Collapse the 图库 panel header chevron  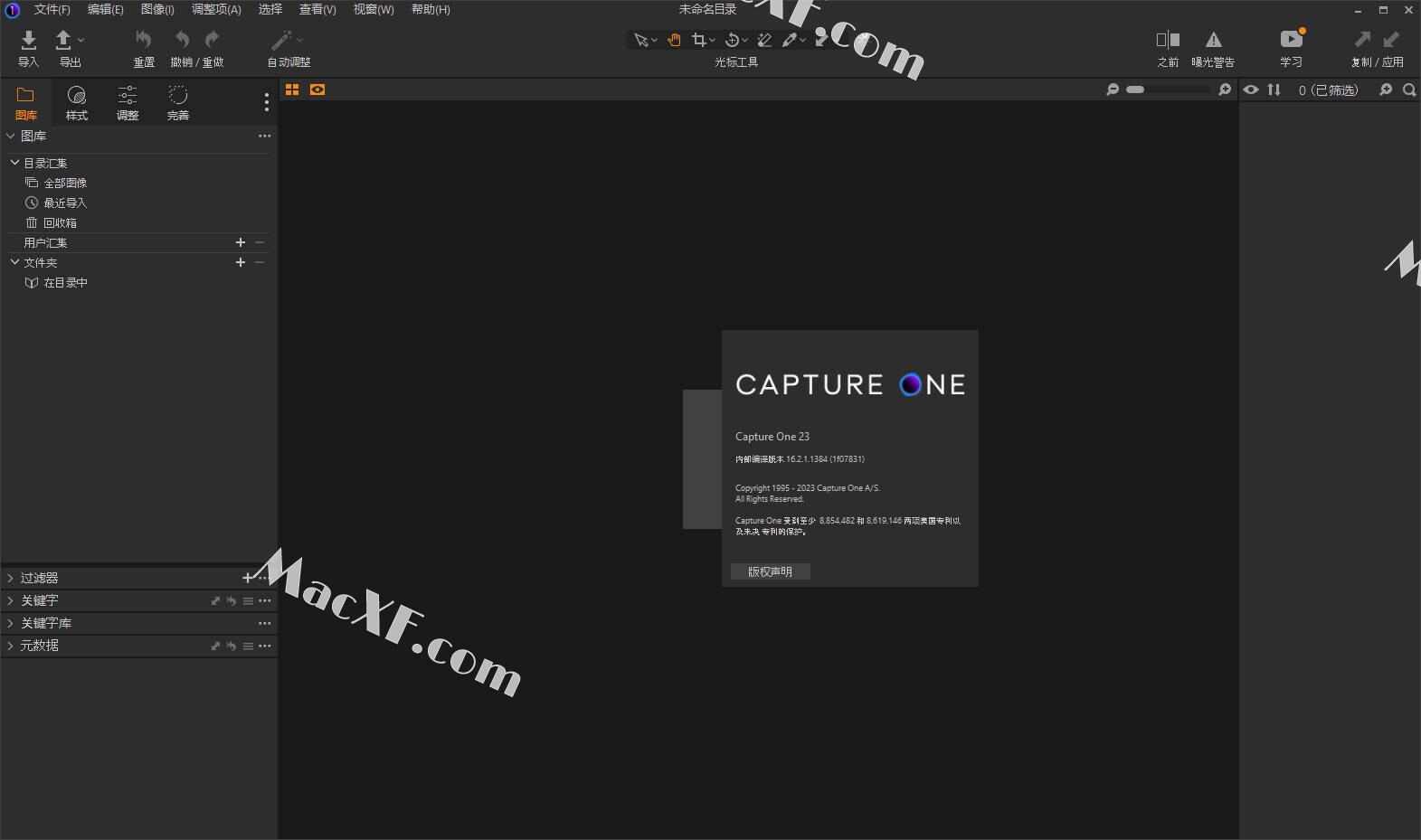11,136
